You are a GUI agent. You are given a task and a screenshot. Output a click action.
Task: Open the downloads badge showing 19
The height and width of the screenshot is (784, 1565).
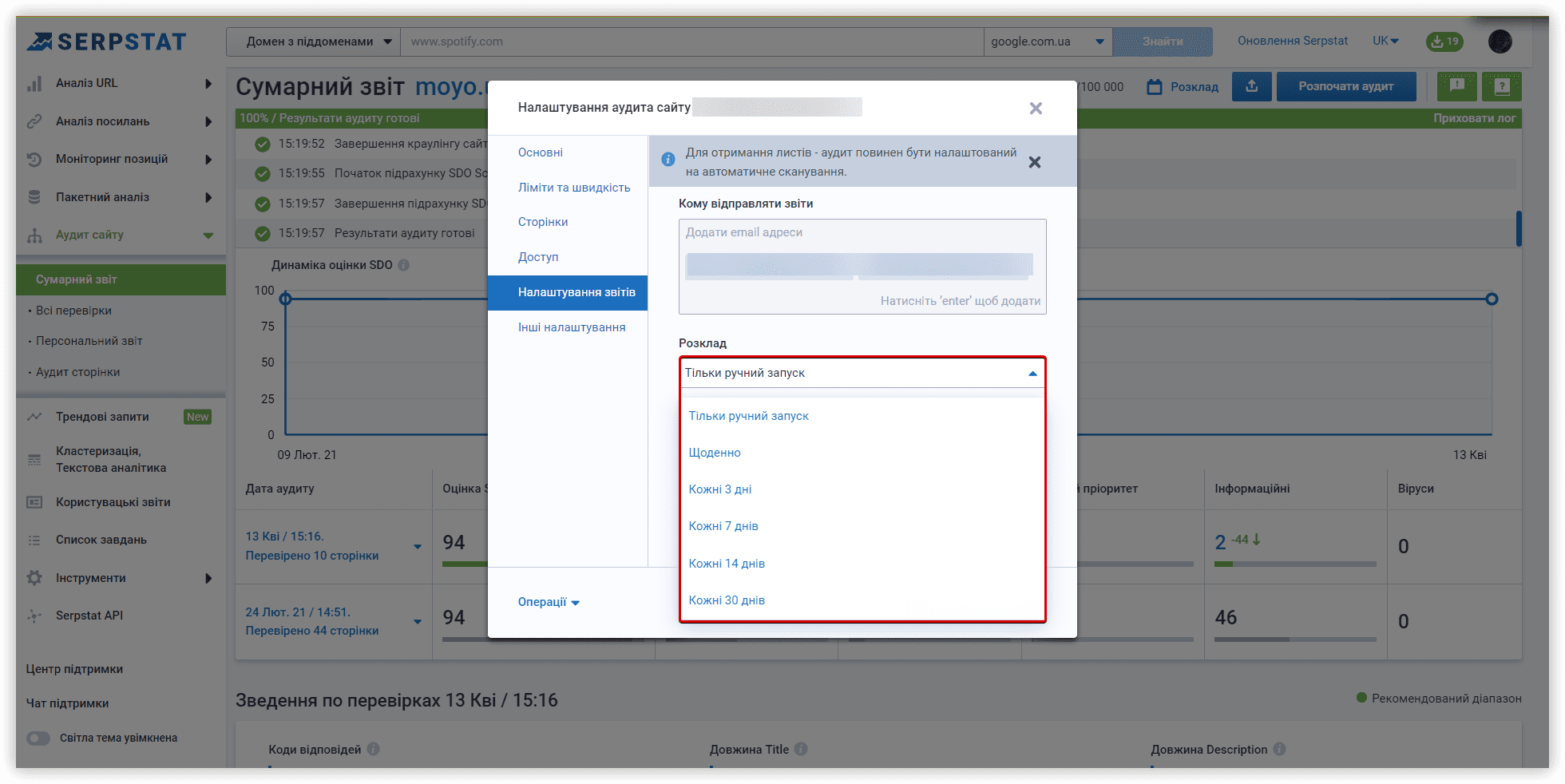[1444, 42]
